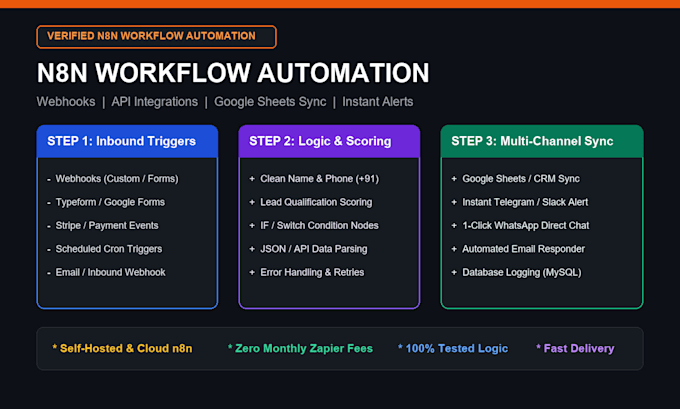The width and height of the screenshot is (680, 409).
Task: Click 'Typeform / Google Forms' item
Action: pyautogui.click(x=110, y=203)
